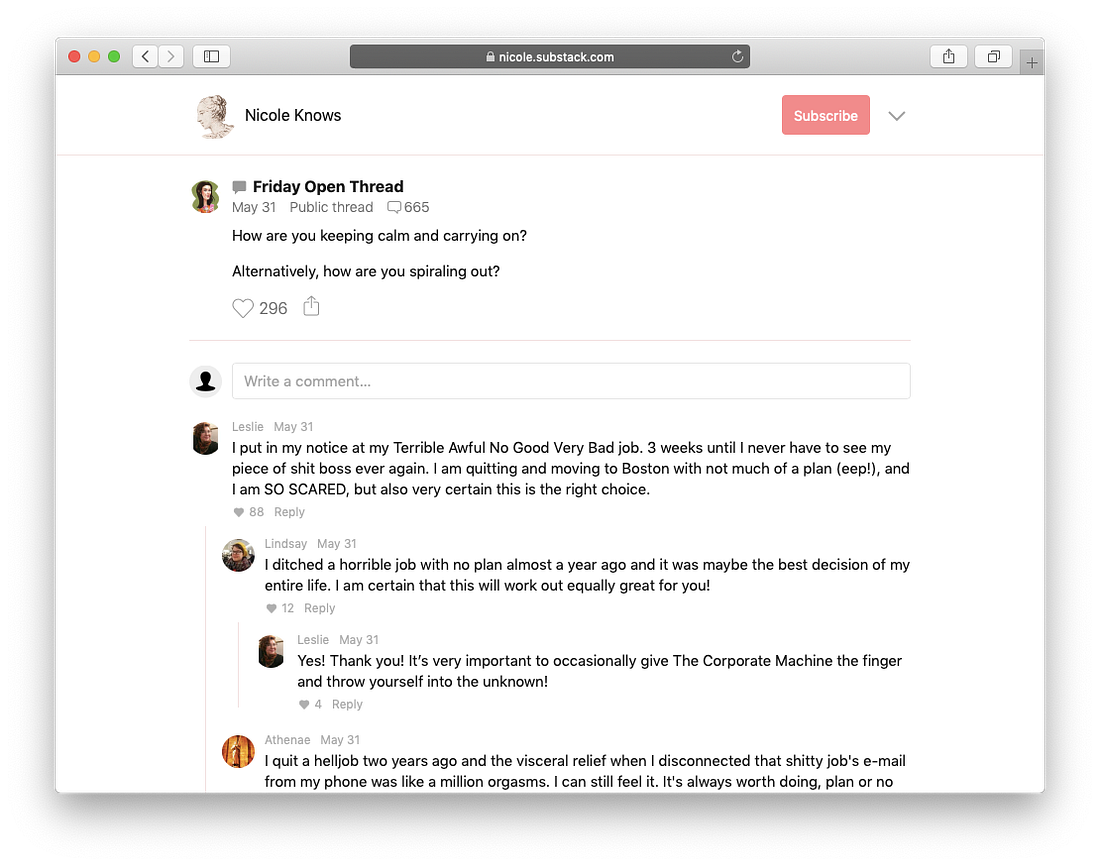Click May 31 timestamp on Athenae's comment

coord(340,740)
